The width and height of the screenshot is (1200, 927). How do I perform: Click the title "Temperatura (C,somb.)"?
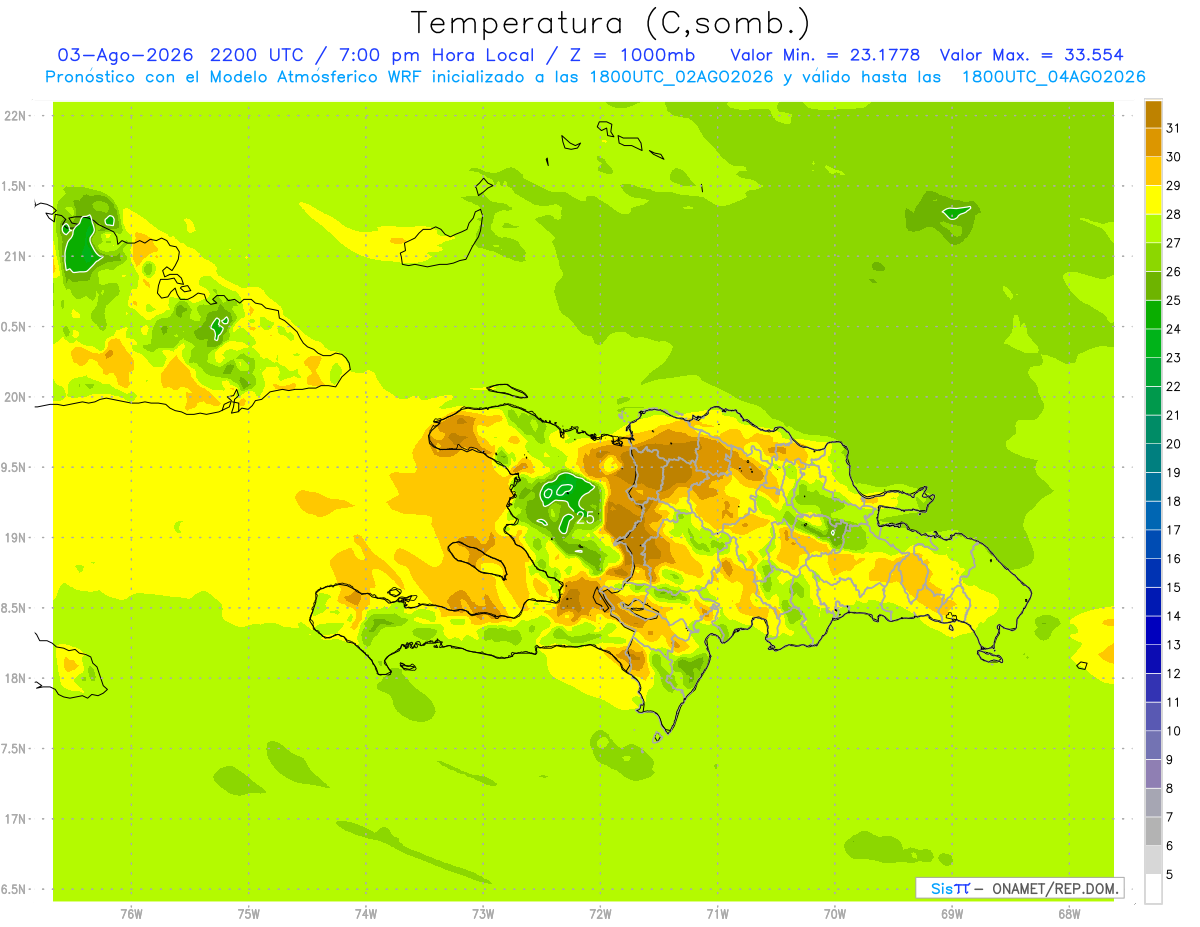coord(611,22)
